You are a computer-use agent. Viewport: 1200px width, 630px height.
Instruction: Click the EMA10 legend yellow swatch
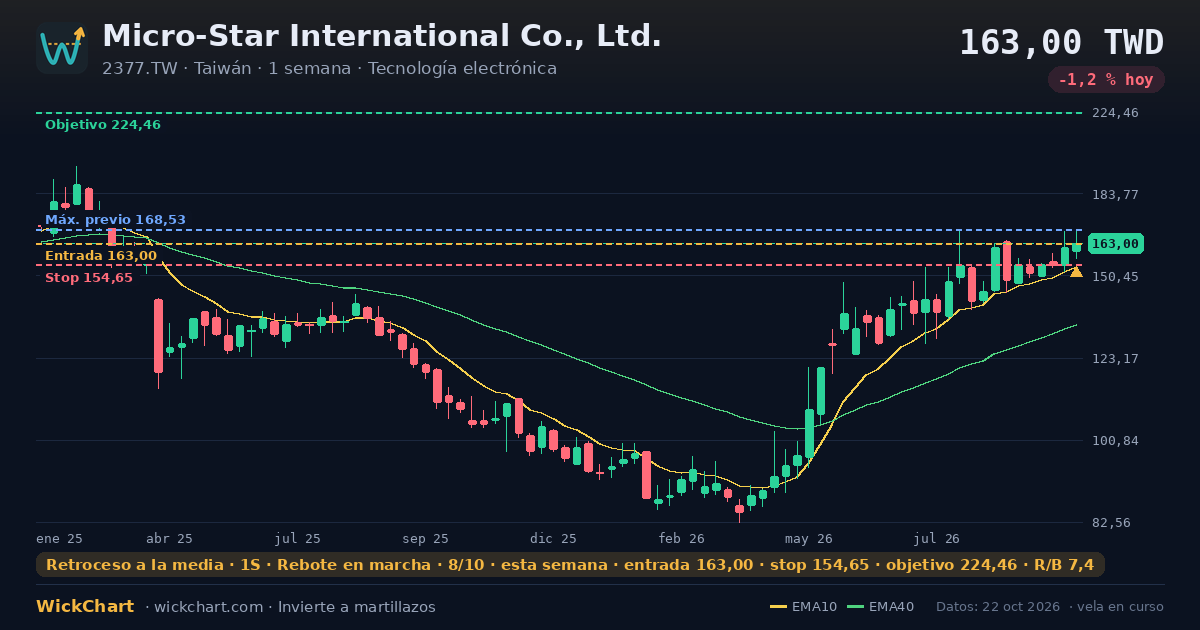tap(779, 607)
